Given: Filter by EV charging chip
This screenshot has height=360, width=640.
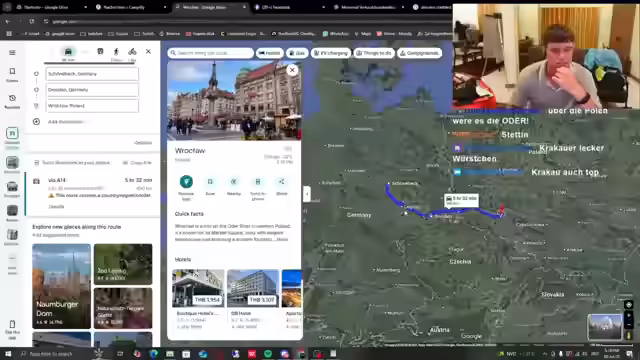Looking at the screenshot, I should click(x=331, y=53).
